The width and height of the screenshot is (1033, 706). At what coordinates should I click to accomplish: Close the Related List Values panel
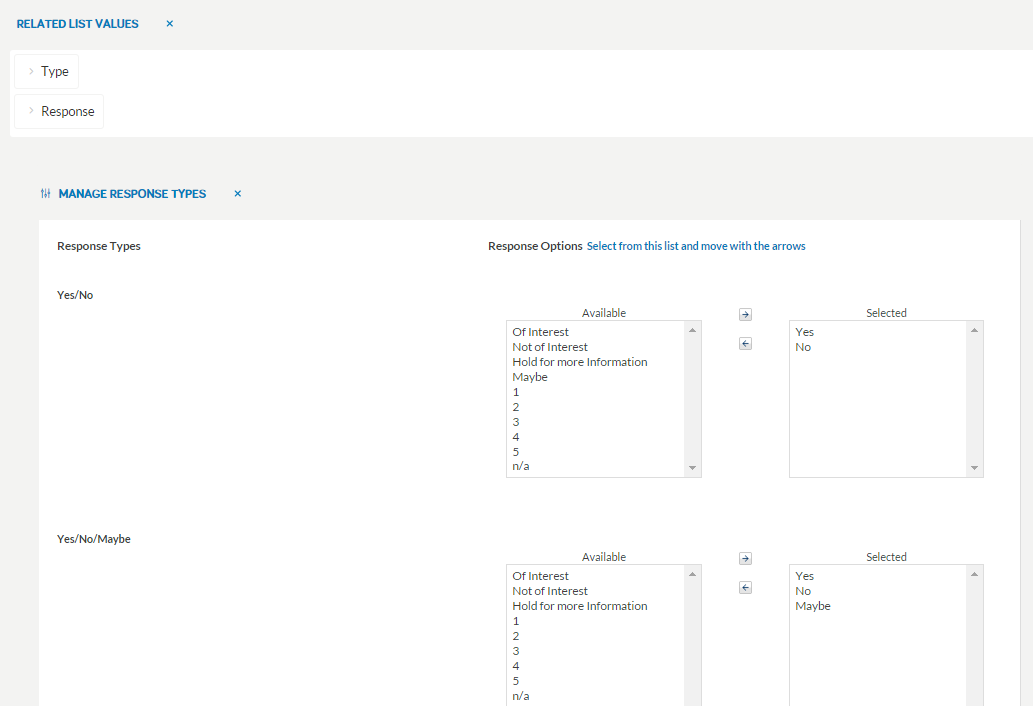coord(169,24)
